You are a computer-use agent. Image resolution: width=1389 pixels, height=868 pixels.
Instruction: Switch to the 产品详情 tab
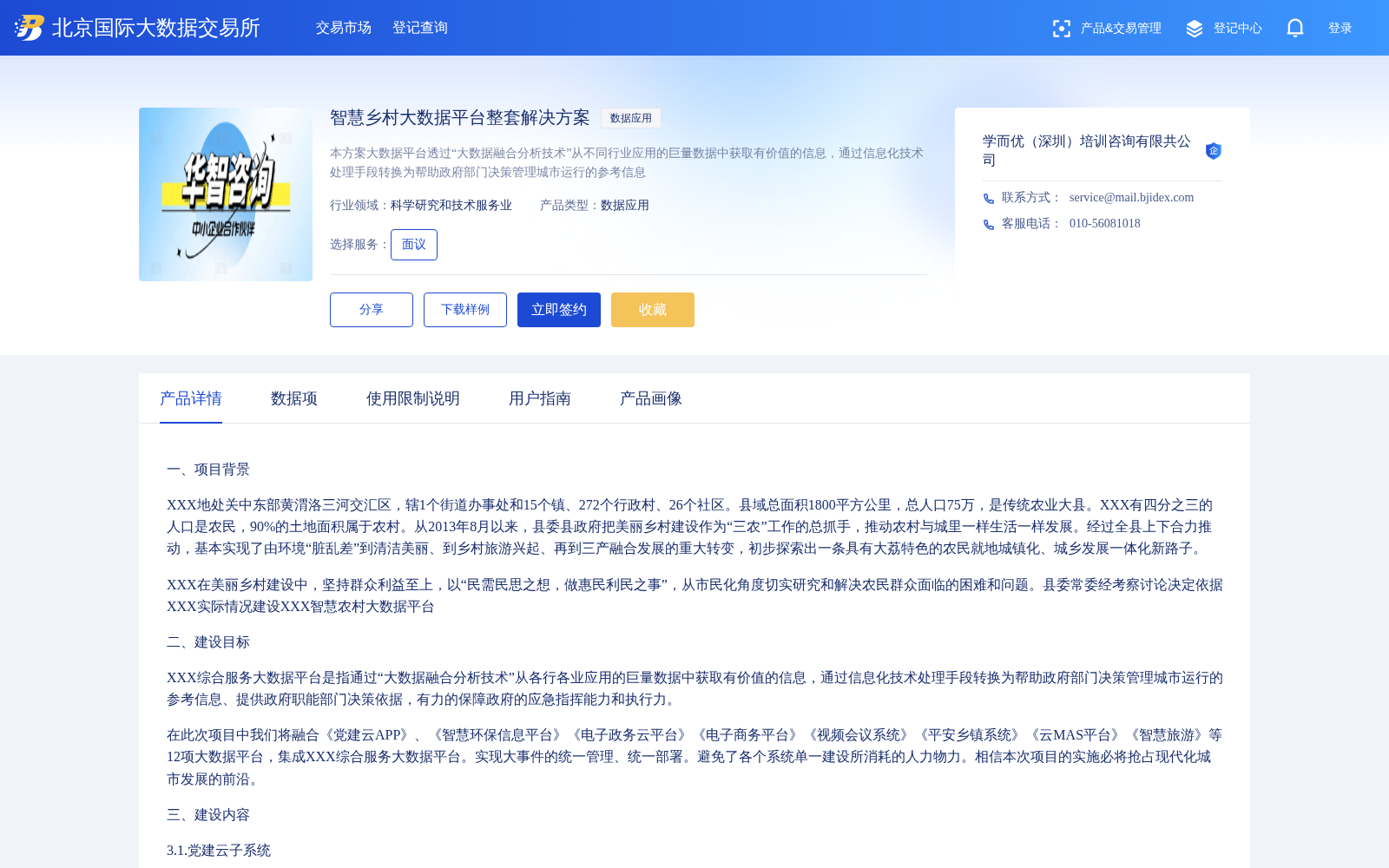191,398
